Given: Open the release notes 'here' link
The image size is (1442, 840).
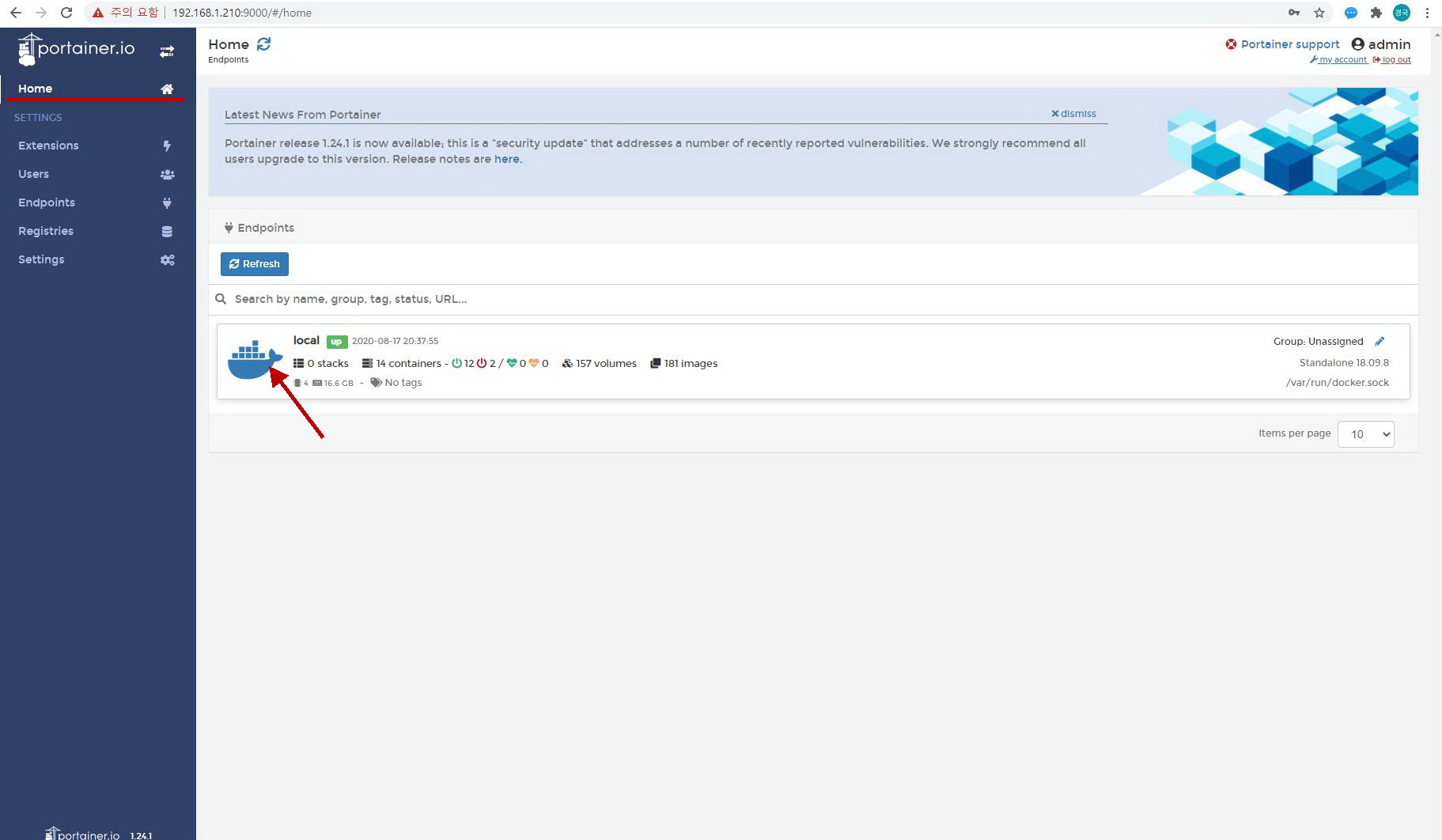Looking at the screenshot, I should tap(506, 159).
